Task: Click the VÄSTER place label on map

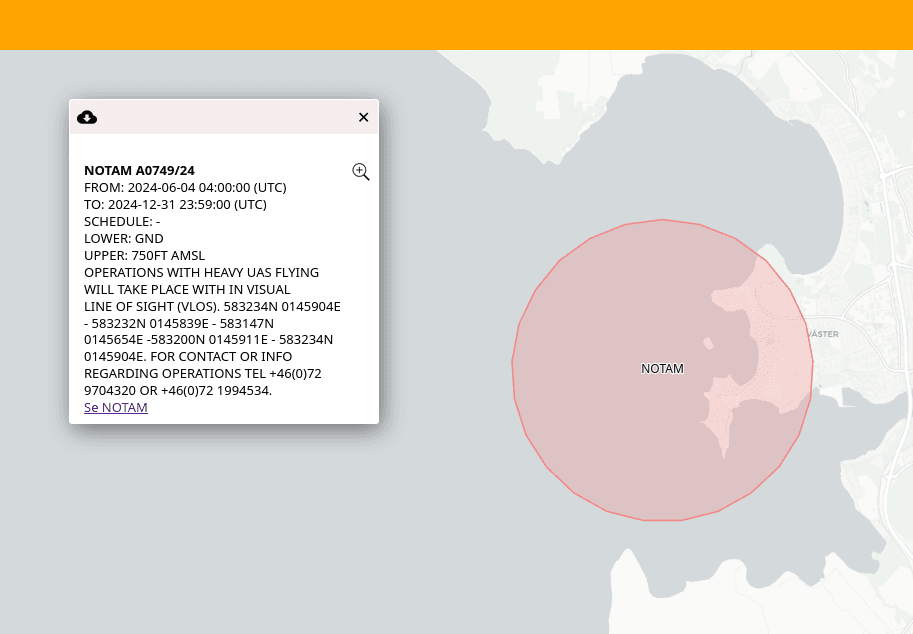Action: 821,334
